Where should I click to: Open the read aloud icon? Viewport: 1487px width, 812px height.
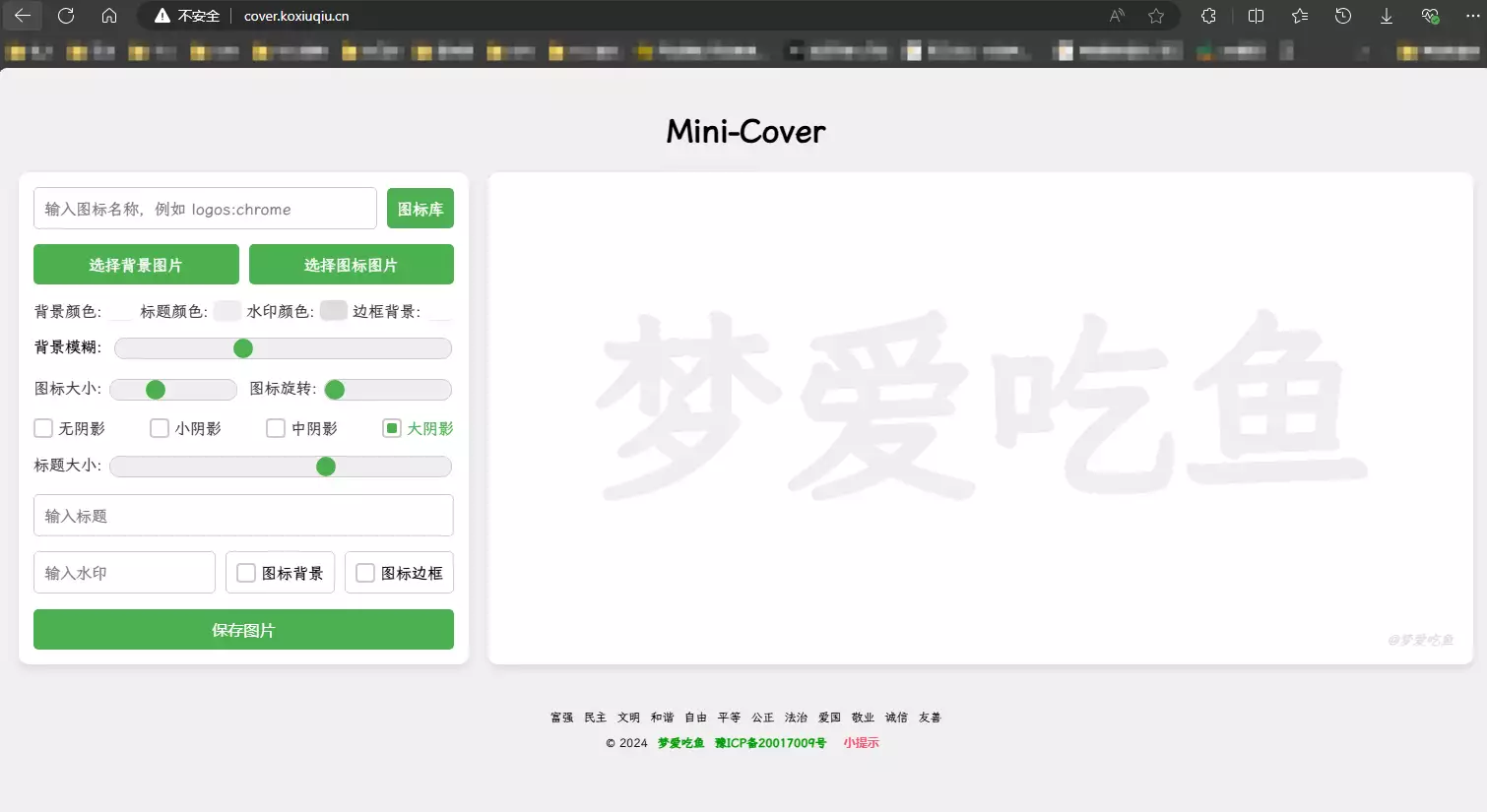(x=1117, y=16)
